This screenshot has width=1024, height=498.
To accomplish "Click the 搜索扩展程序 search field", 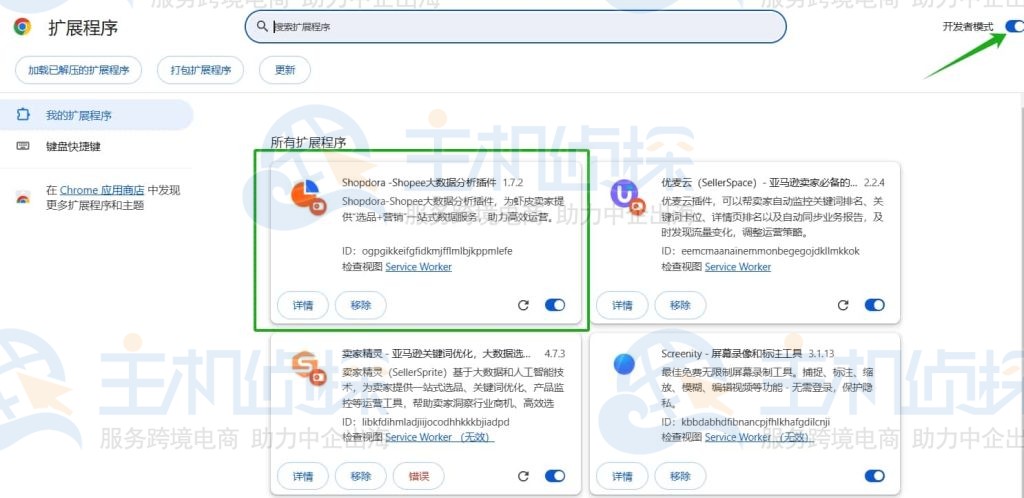I will point(515,27).
